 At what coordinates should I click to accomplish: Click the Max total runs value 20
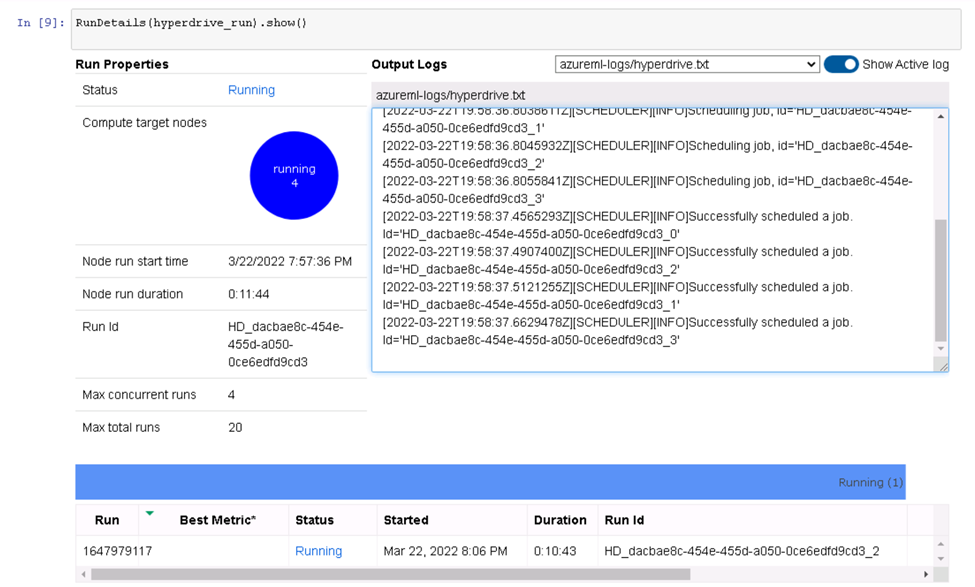[x=235, y=428]
